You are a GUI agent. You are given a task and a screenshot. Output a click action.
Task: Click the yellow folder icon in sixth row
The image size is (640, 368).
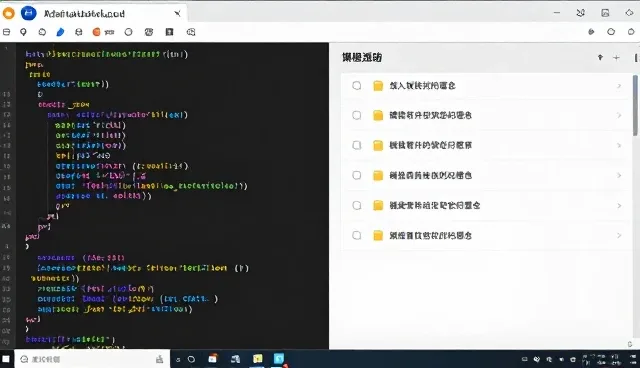tap(378, 235)
